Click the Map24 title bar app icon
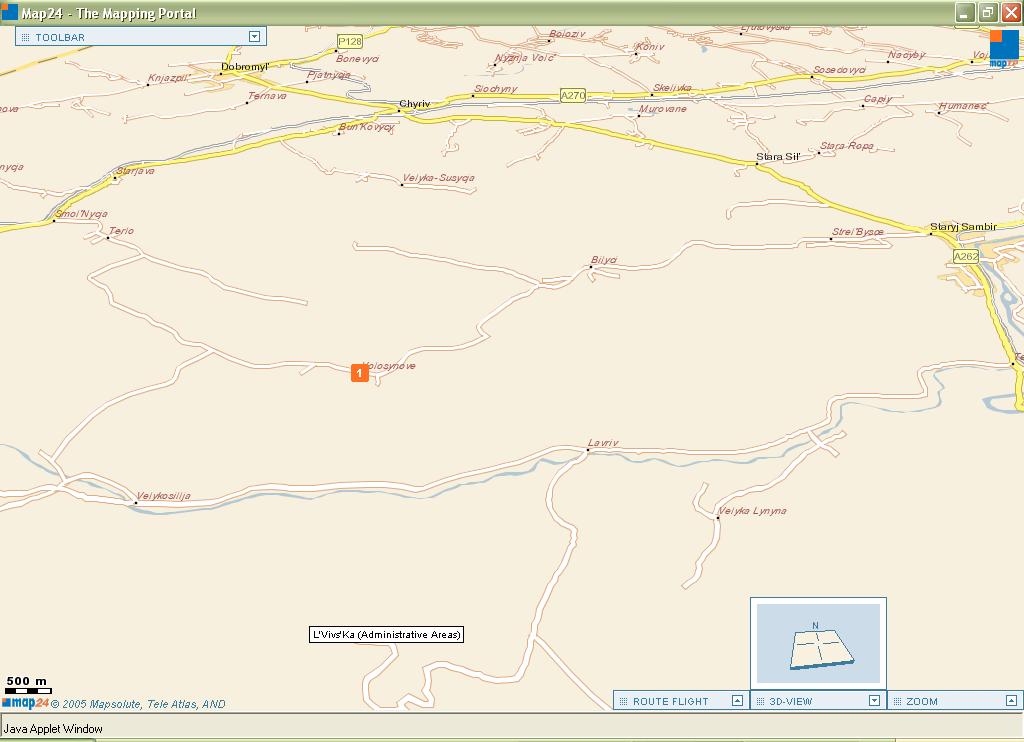 coord(10,13)
